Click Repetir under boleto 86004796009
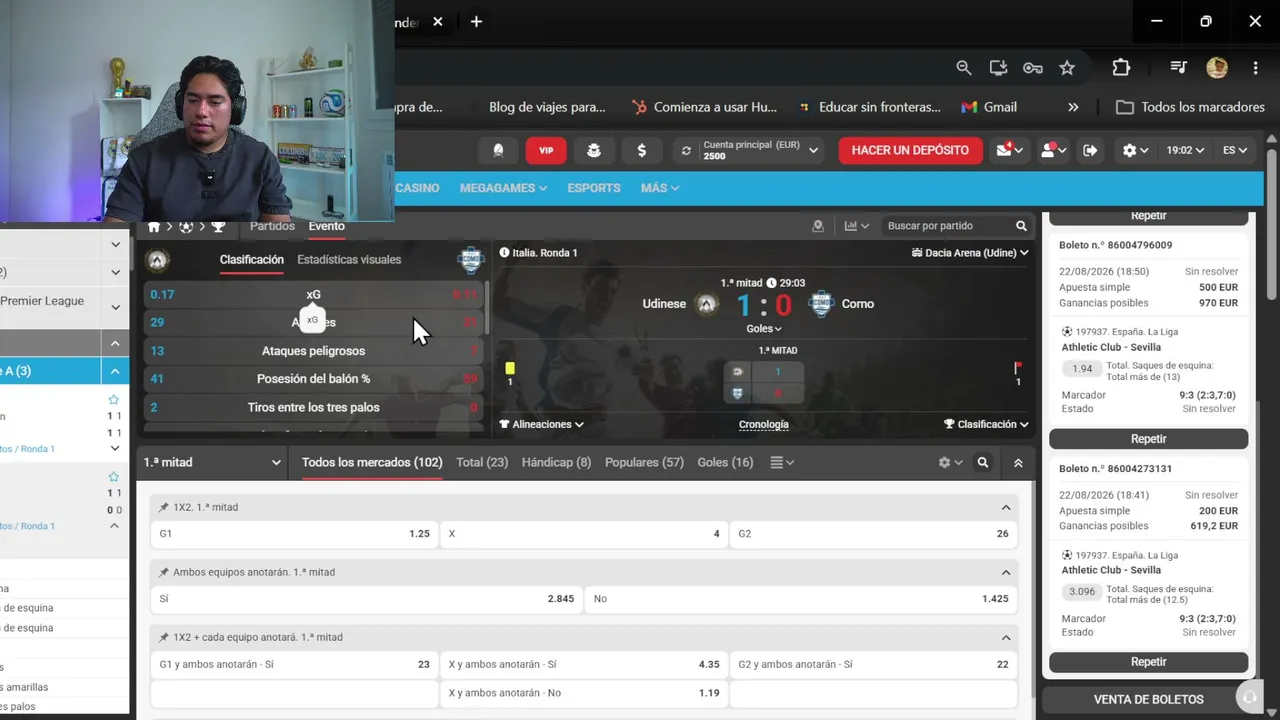 click(1148, 439)
